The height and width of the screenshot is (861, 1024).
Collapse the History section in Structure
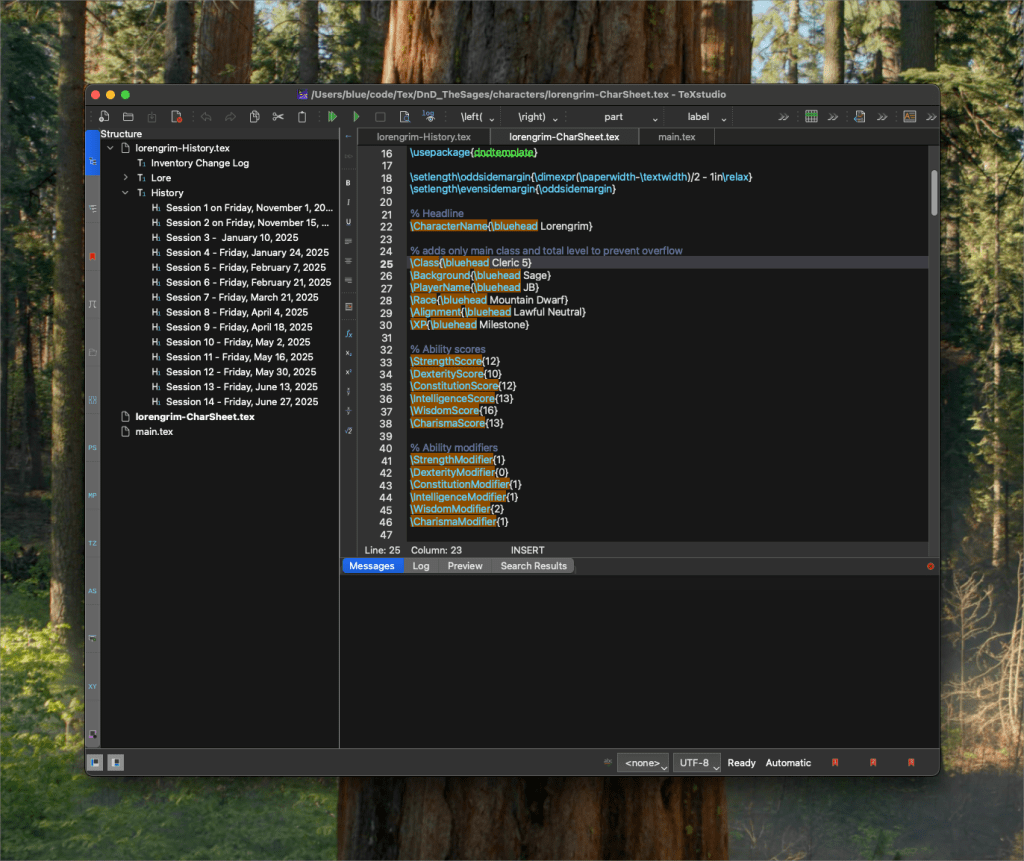point(126,193)
